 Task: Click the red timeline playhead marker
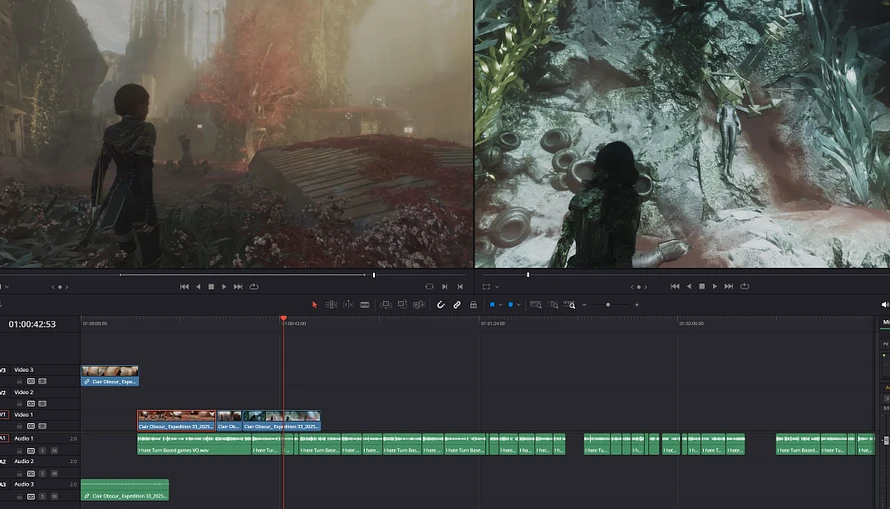pos(283,319)
